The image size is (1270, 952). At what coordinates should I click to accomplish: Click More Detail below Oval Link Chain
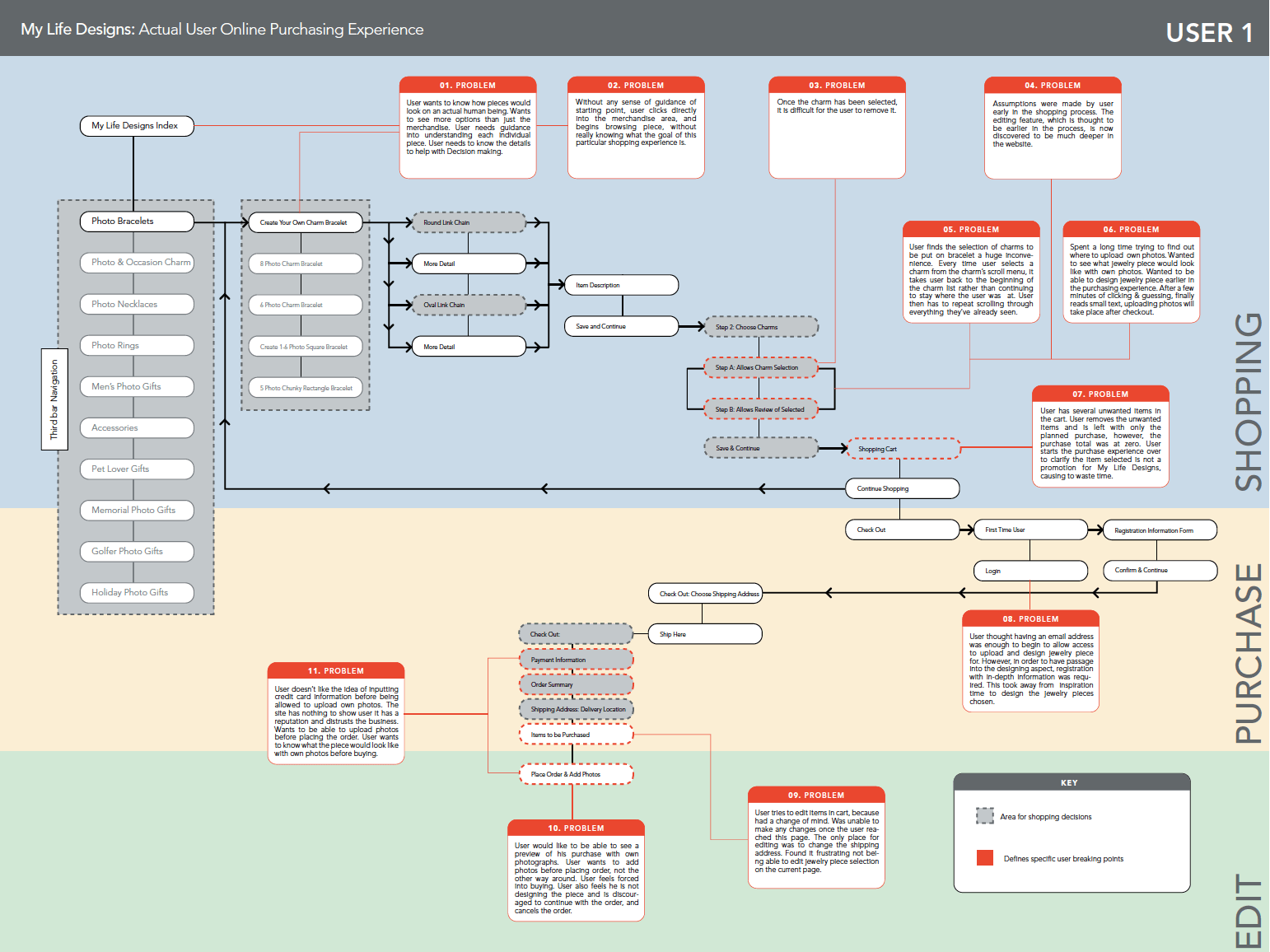point(469,347)
